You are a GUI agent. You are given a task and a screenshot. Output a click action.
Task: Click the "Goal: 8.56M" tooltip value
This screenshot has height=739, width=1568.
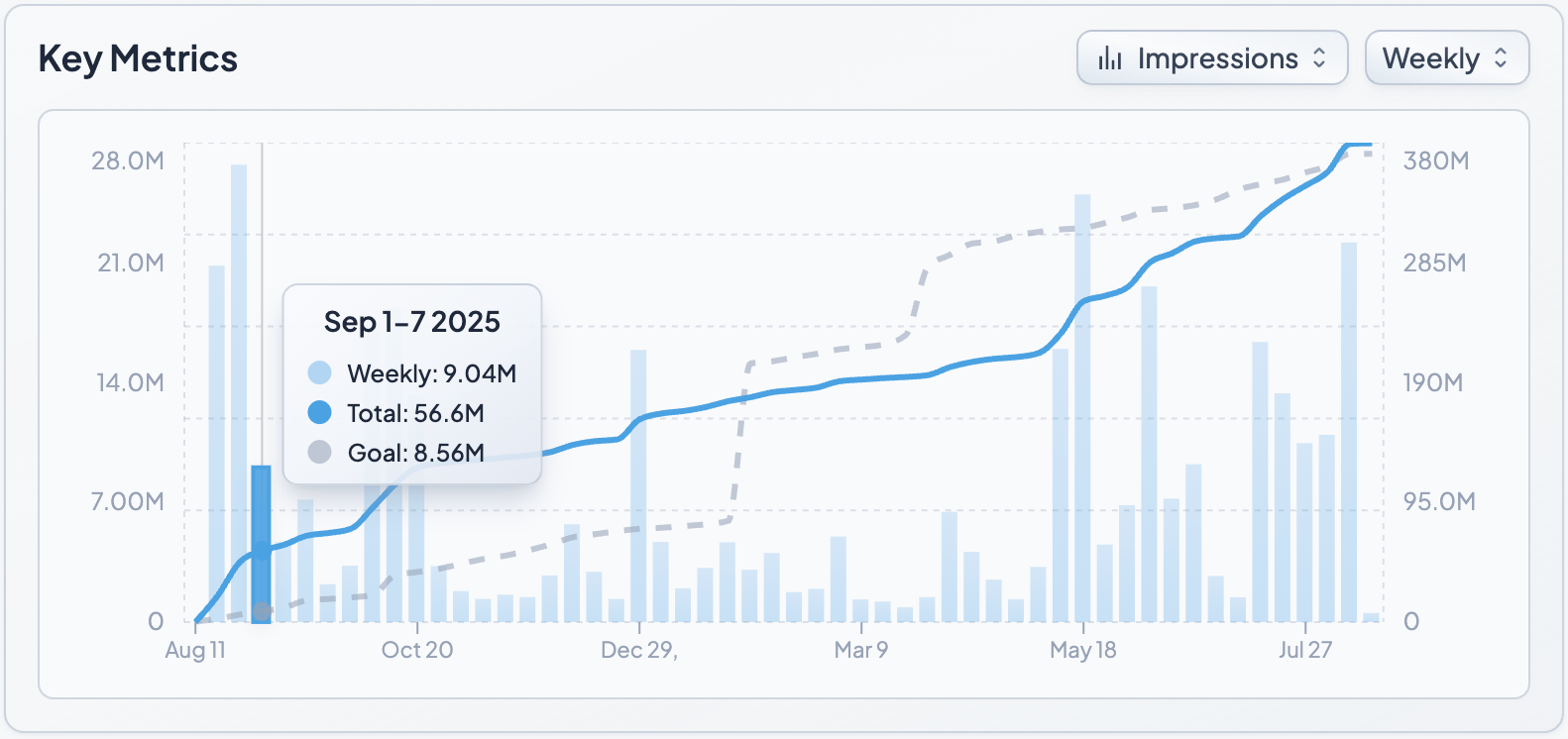point(416,453)
